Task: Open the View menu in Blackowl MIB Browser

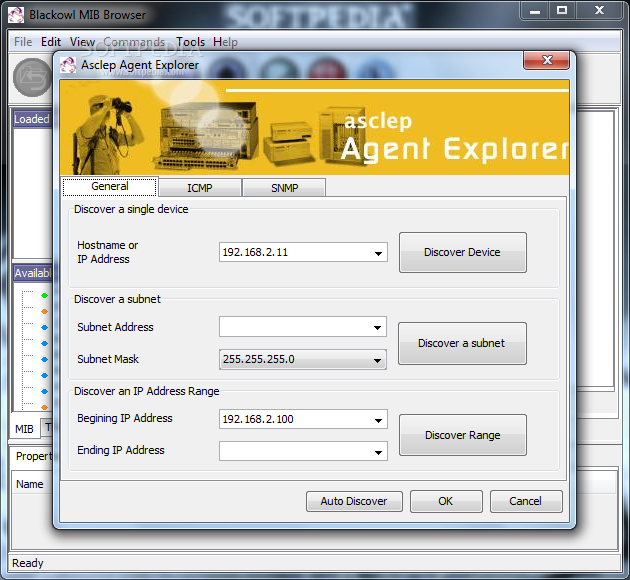Action: pyautogui.click(x=82, y=42)
